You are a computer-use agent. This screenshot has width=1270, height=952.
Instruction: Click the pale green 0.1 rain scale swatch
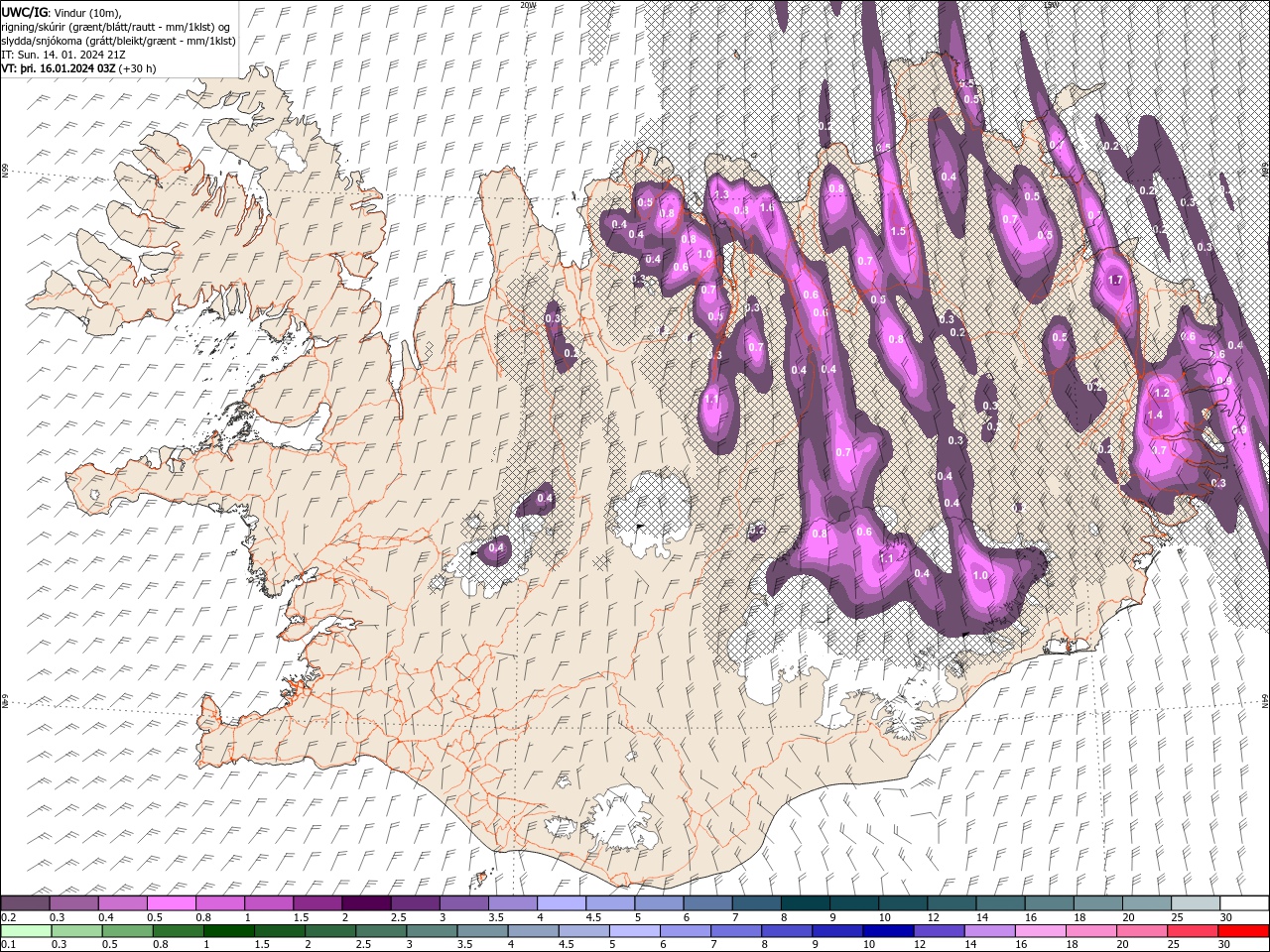tap(25, 930)
